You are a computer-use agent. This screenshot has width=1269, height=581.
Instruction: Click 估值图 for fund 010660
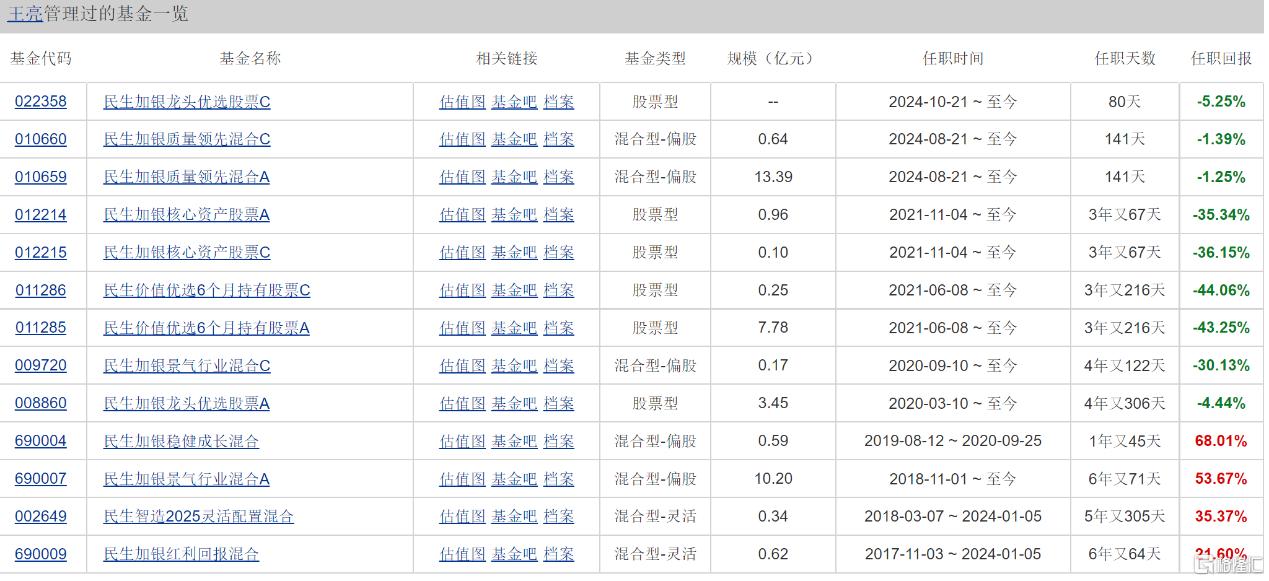462,140
